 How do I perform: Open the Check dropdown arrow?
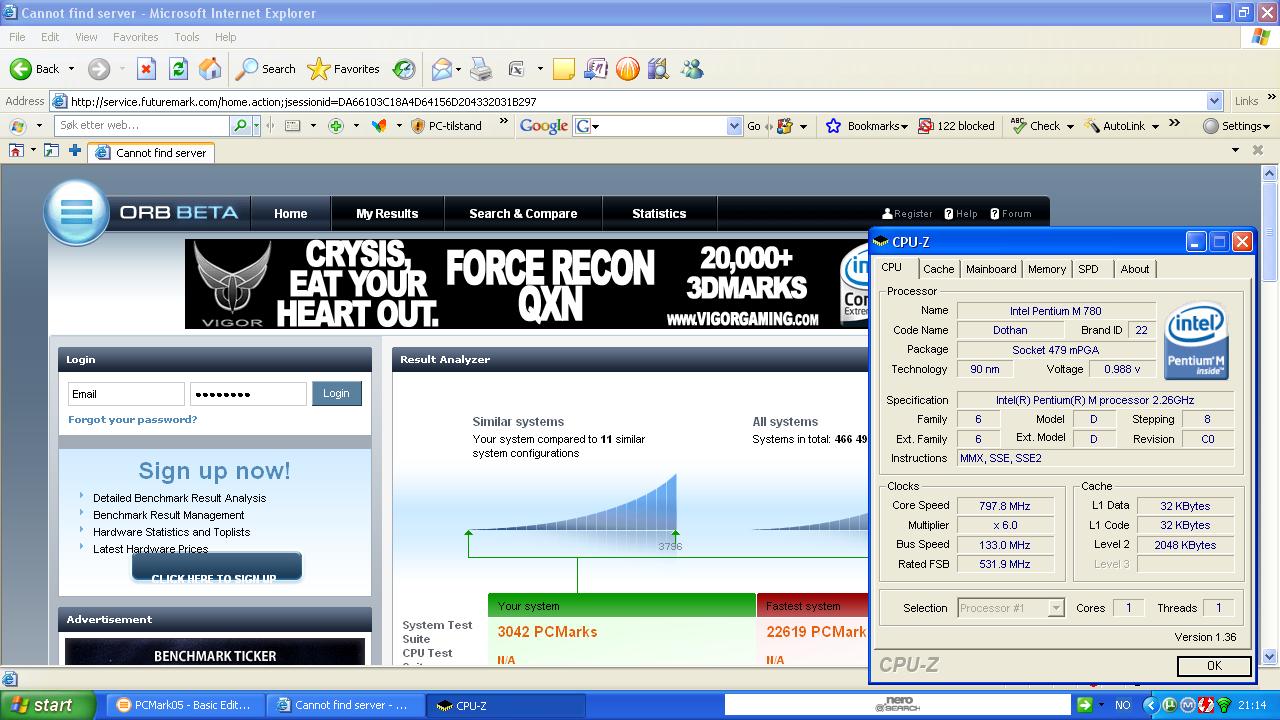(1070, 127)
